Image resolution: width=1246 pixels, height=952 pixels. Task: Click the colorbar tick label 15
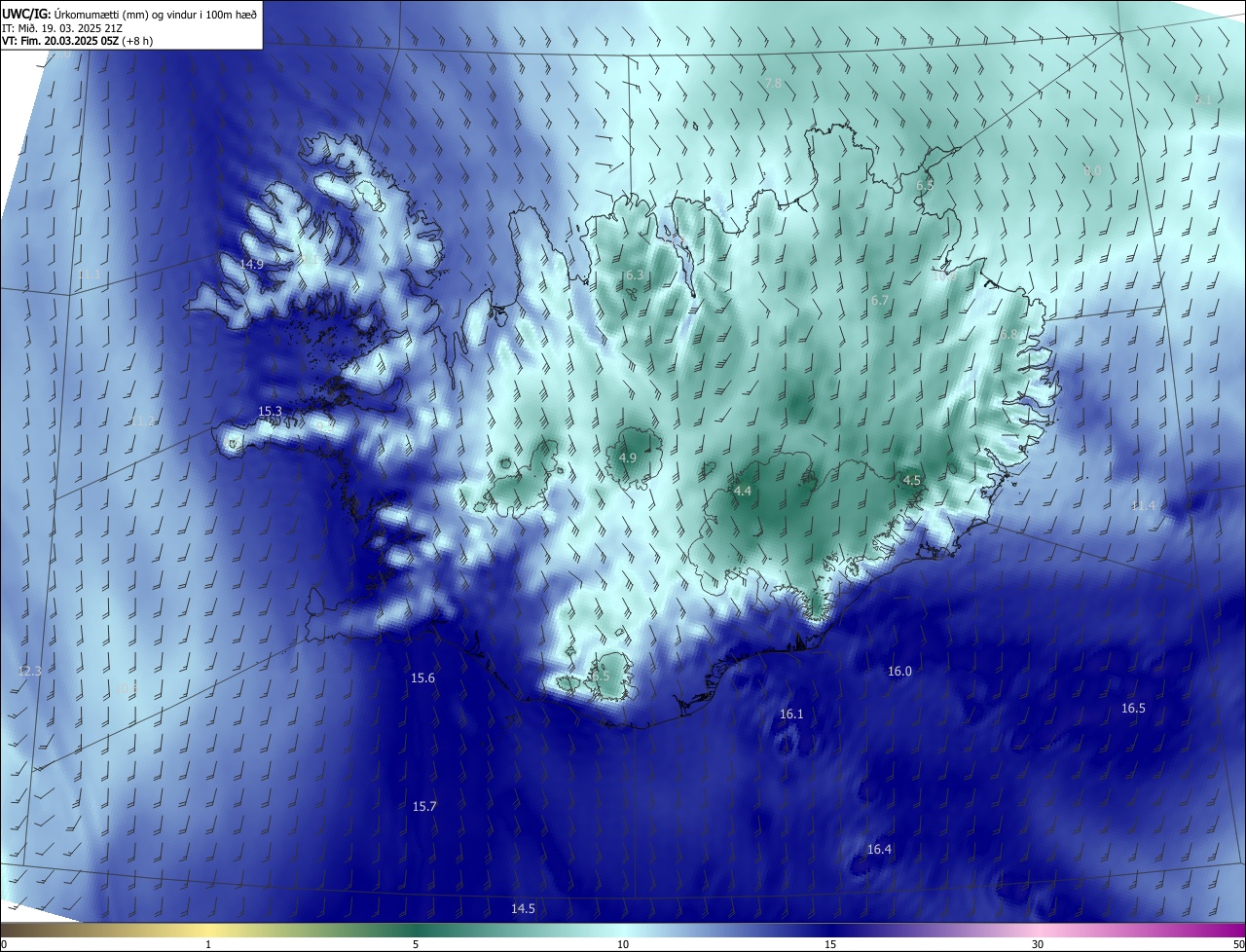click(x=830, y=944)
